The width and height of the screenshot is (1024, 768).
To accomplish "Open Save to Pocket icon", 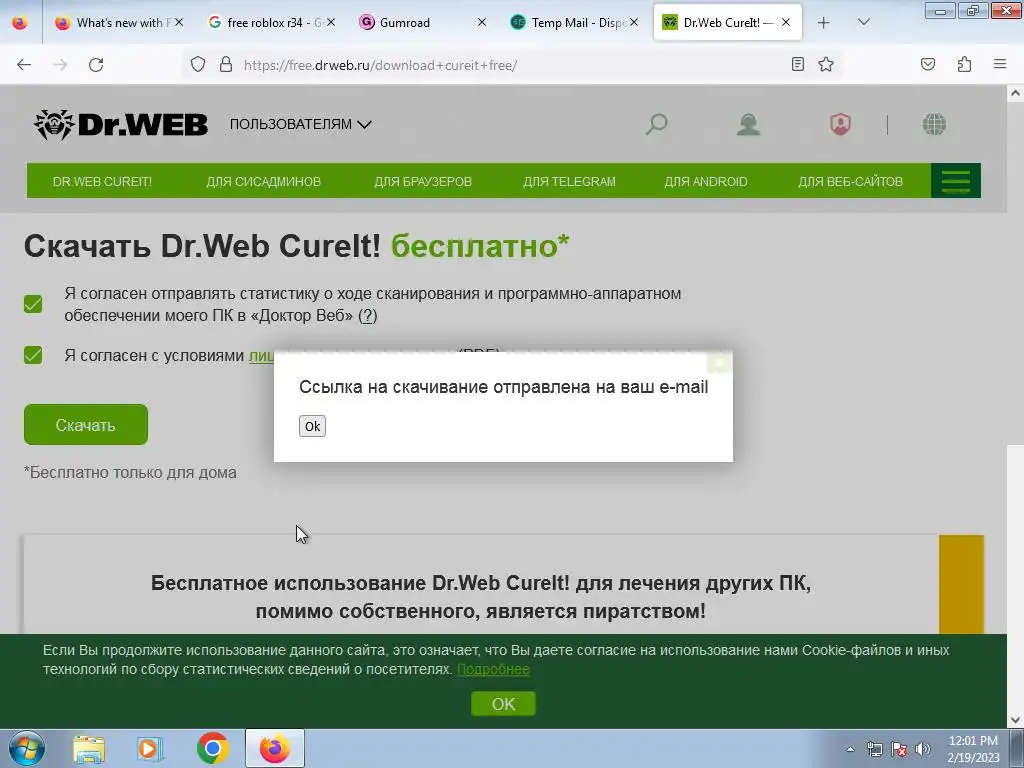I will coord(928,65).
